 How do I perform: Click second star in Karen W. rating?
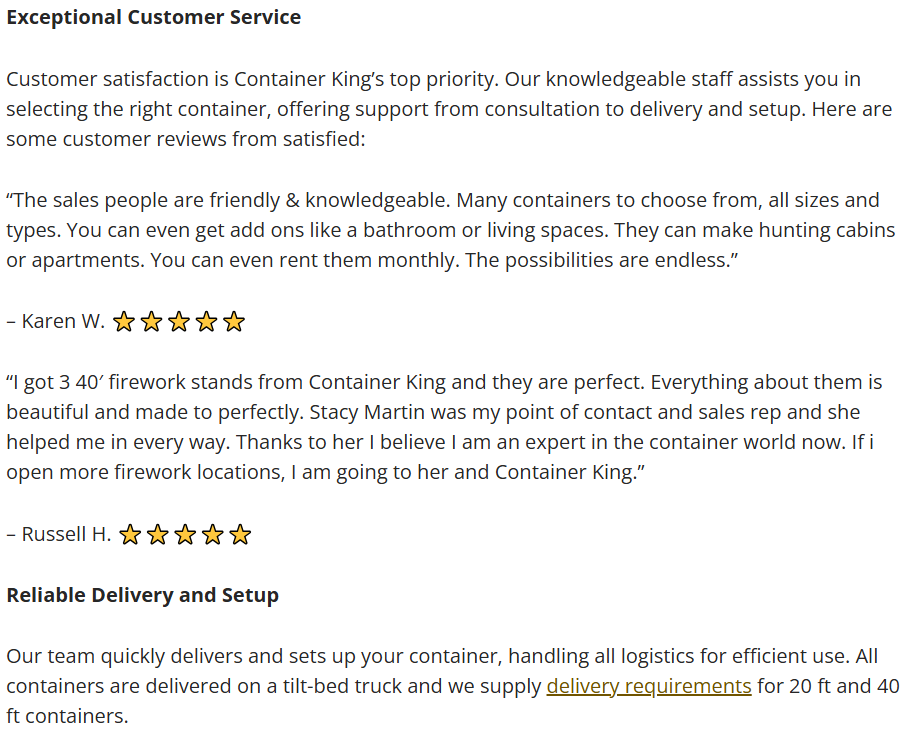(x=151, y=321)
